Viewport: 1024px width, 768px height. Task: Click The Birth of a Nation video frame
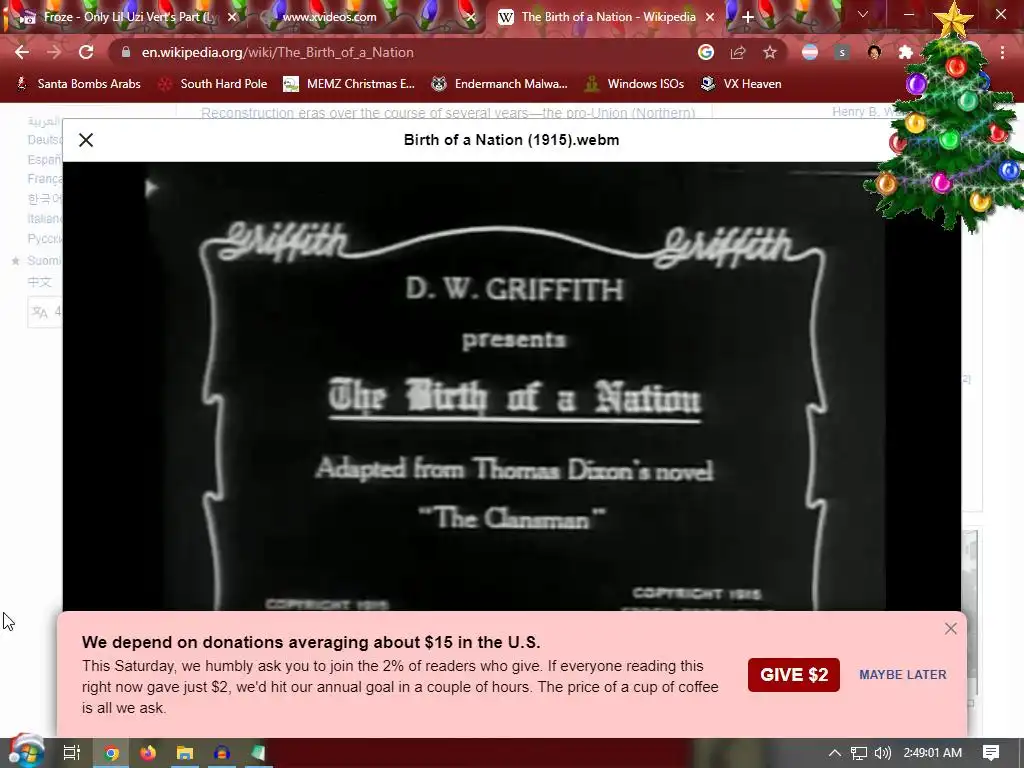511,387
